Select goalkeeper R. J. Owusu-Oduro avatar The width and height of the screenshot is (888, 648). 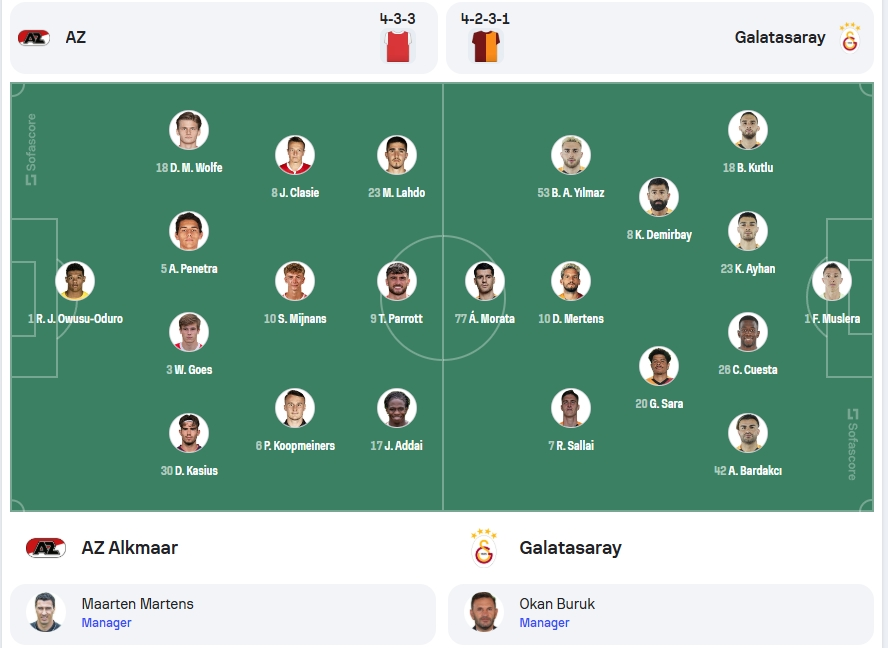tap(75, 281)
